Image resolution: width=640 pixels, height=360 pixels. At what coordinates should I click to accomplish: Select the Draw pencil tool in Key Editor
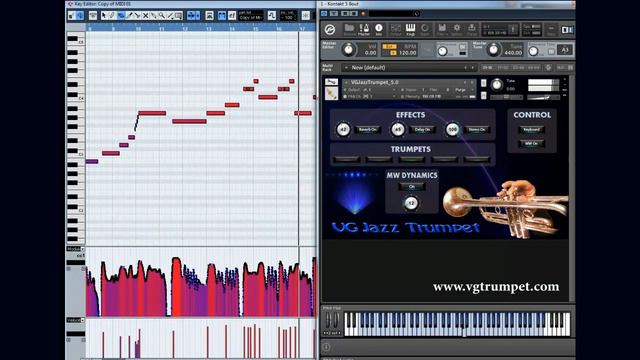[x=112, y=16]
